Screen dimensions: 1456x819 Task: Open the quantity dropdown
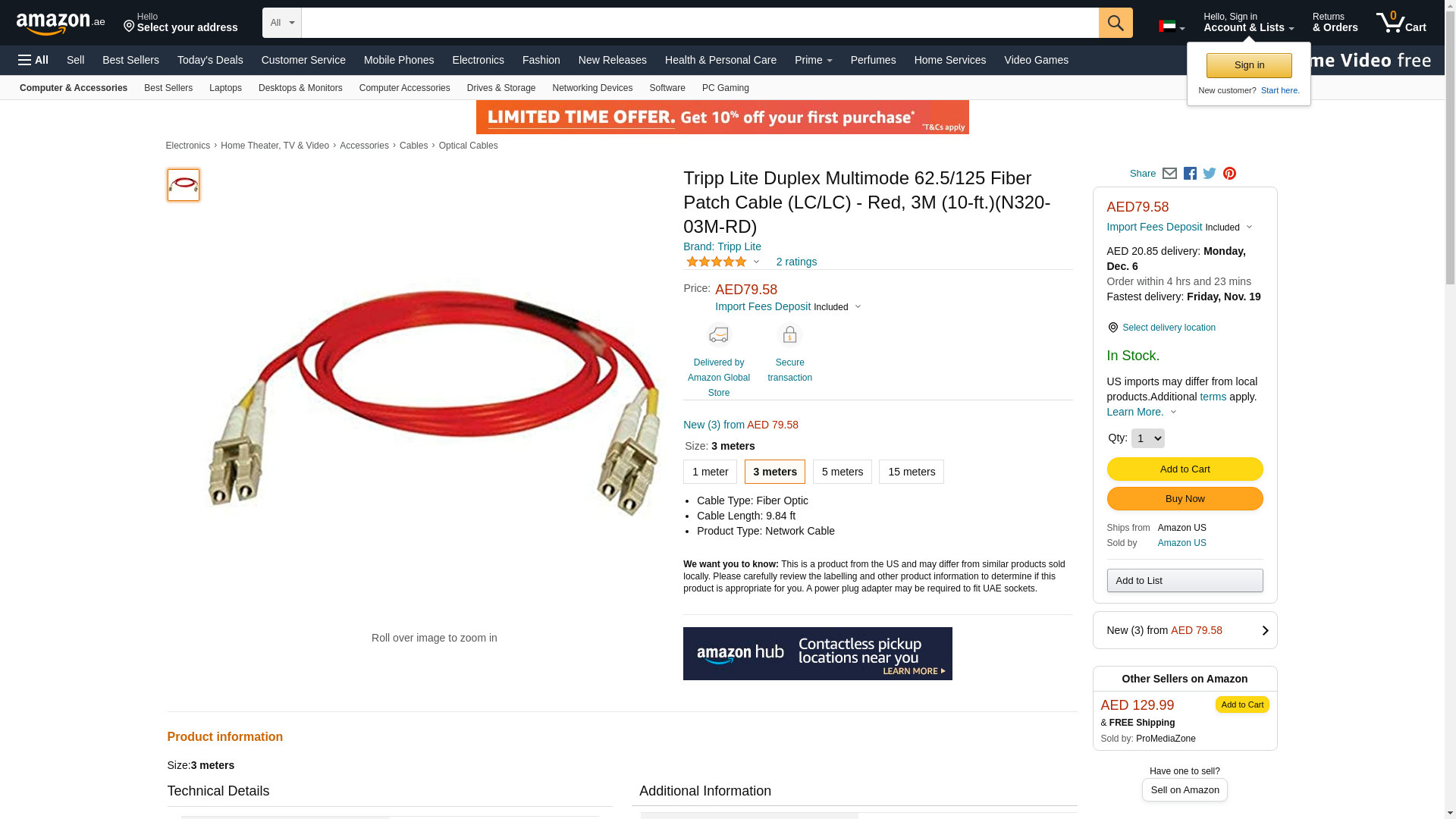pyautogui.click(x=1147, y=438)
